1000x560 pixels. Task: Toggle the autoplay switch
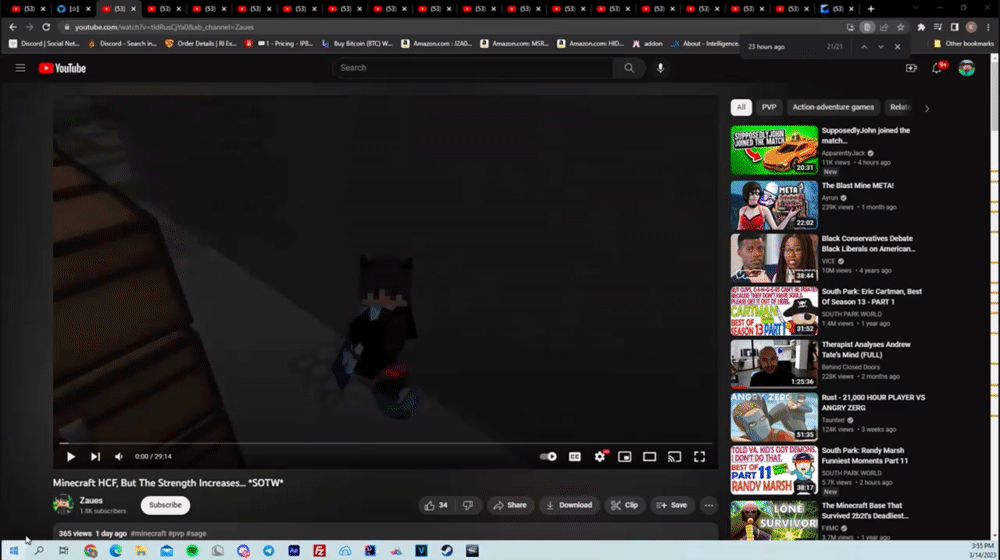click(x=548, y=457)
